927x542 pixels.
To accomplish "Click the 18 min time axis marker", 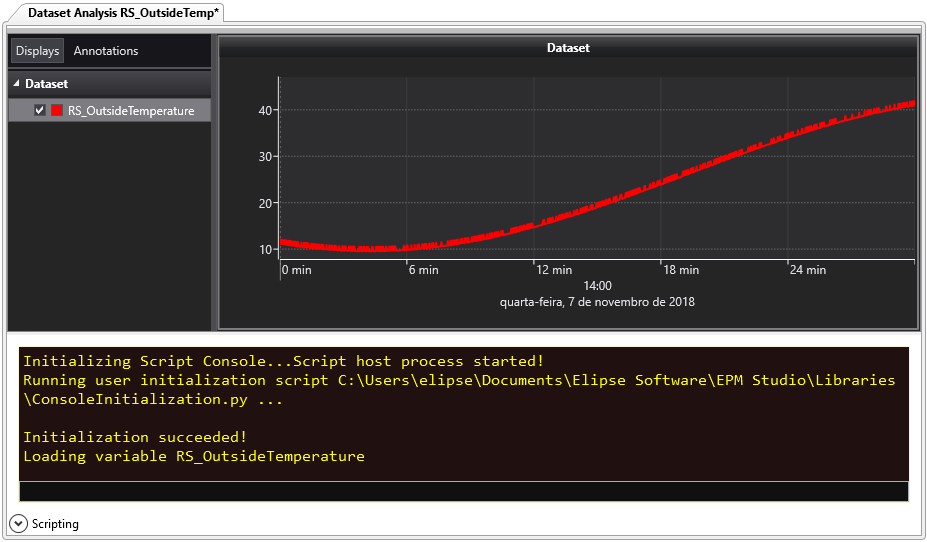I will 681,270.
